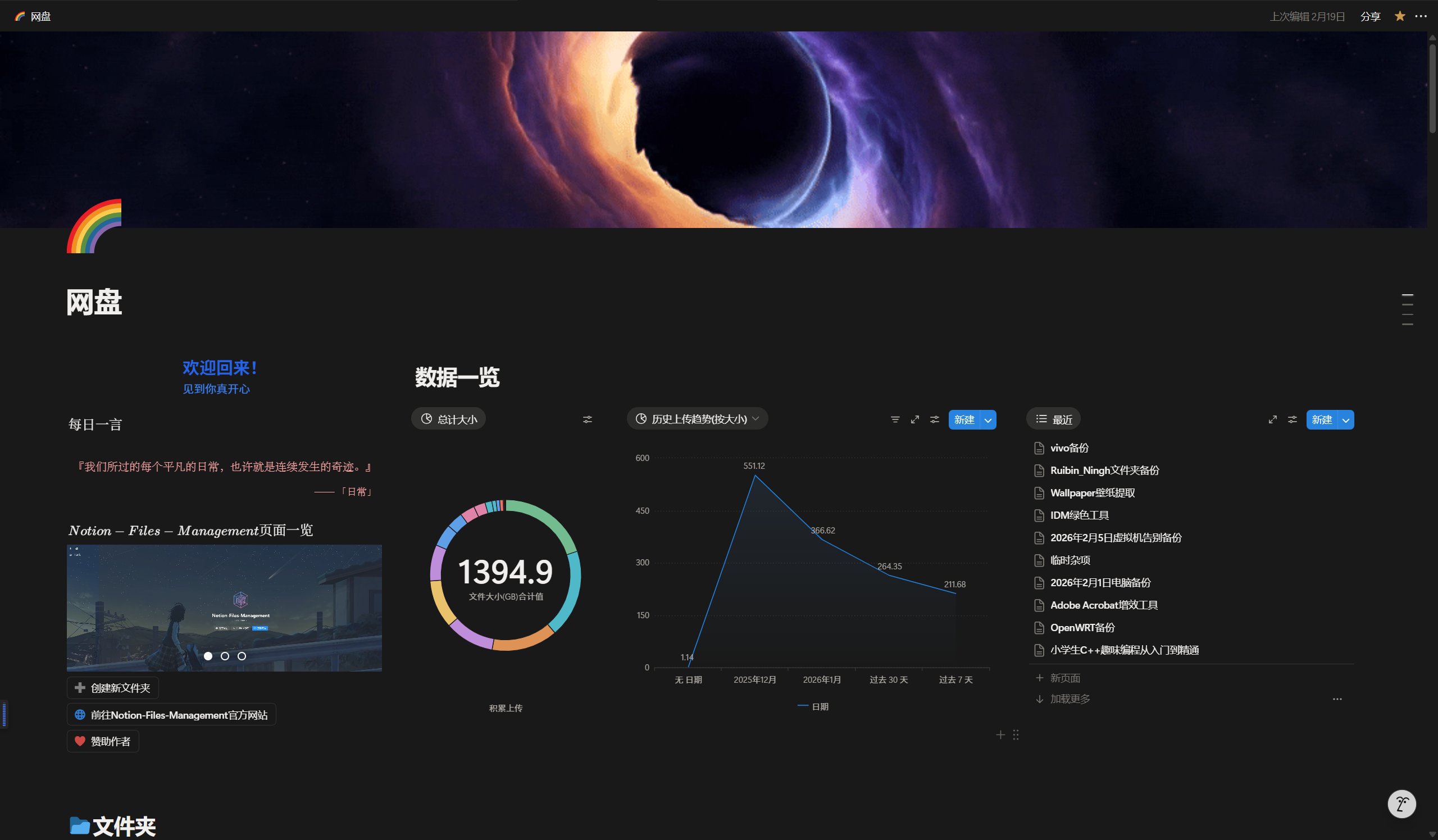Viewport: 1438px width, 840px height.
Task: Open three-dot options beside 加载更多
Action: pos(1337,699)
